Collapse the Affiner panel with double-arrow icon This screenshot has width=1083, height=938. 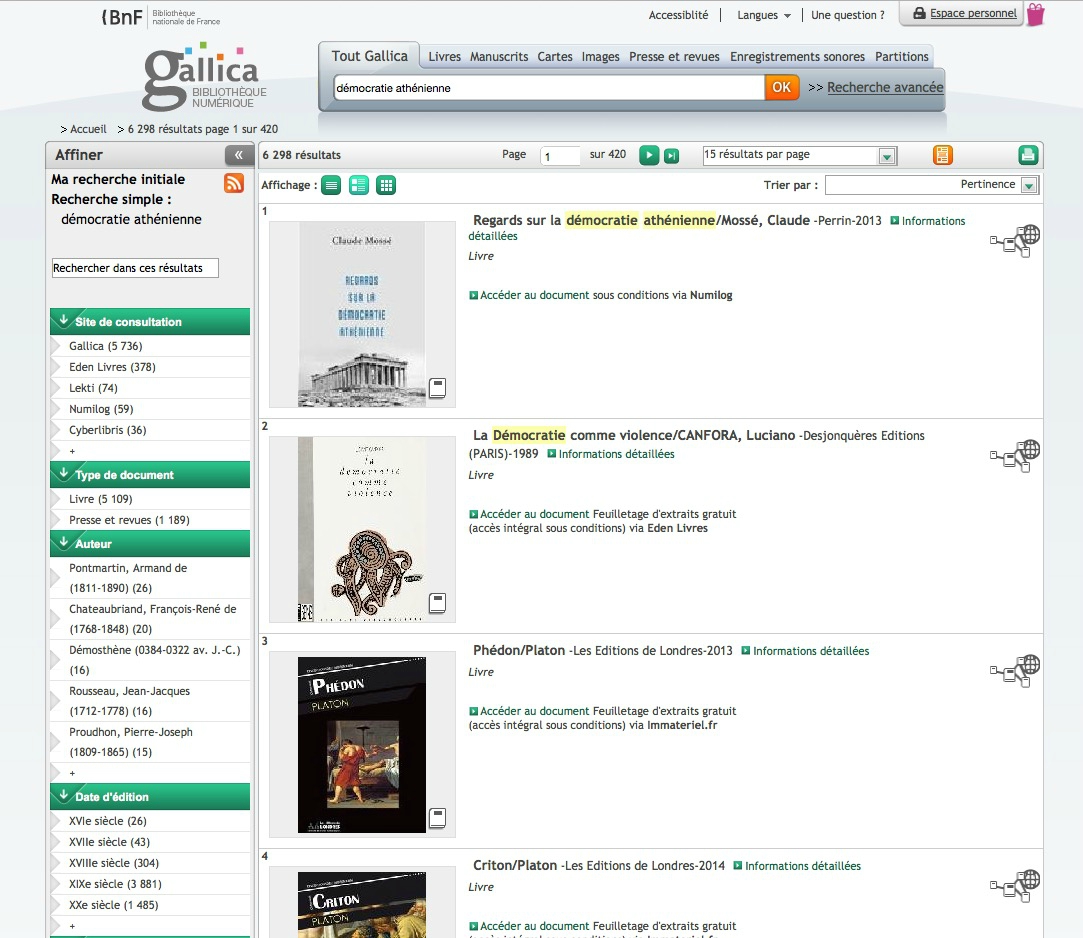click(239, 155)
